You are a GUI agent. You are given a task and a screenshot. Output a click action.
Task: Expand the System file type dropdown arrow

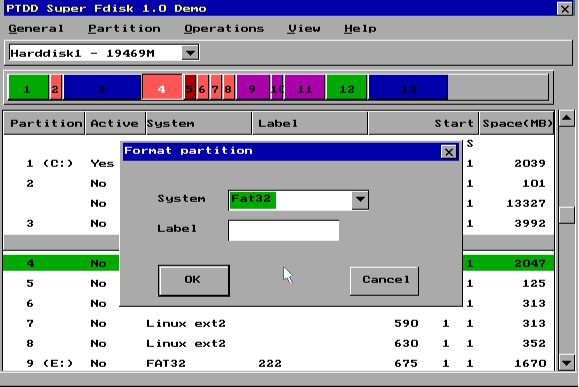point(360,200)
